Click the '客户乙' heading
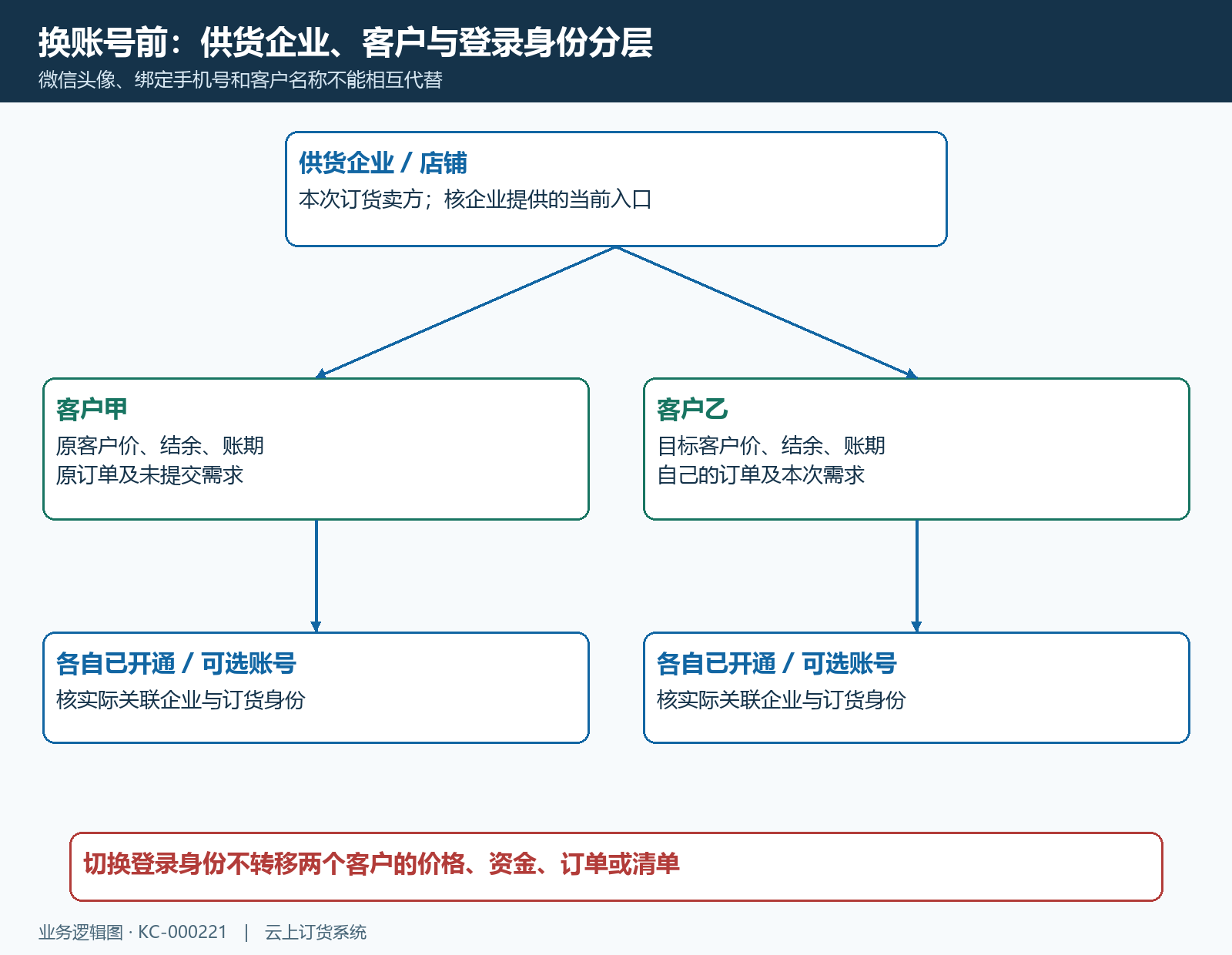 (692, 410)
